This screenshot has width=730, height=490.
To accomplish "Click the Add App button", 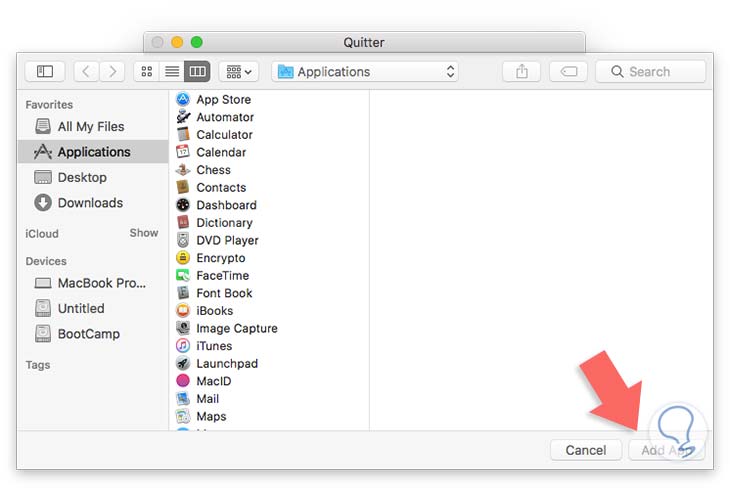I will pyautogui.click(x=667, y=450).
